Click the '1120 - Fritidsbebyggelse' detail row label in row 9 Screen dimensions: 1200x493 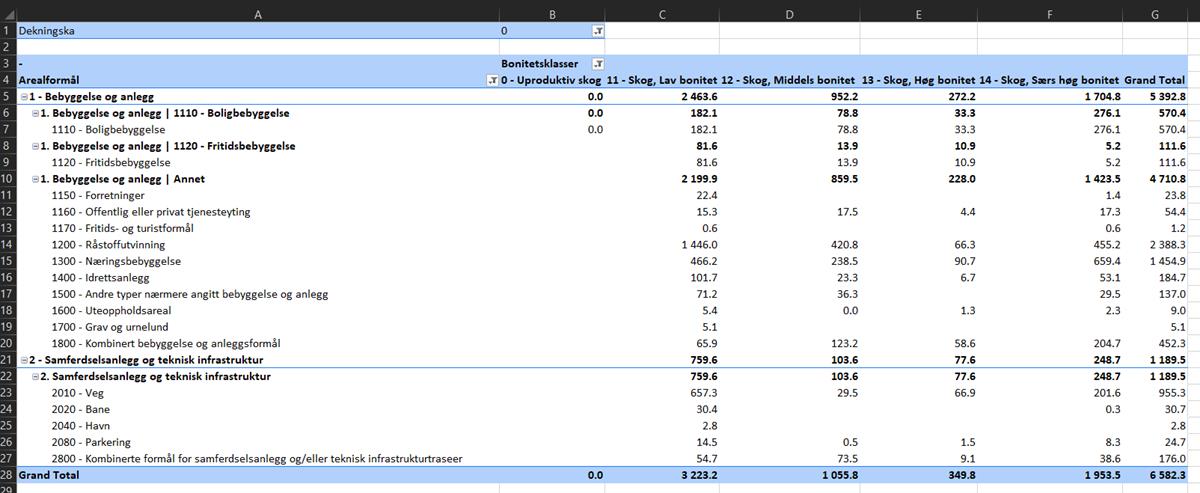(111, 162)
